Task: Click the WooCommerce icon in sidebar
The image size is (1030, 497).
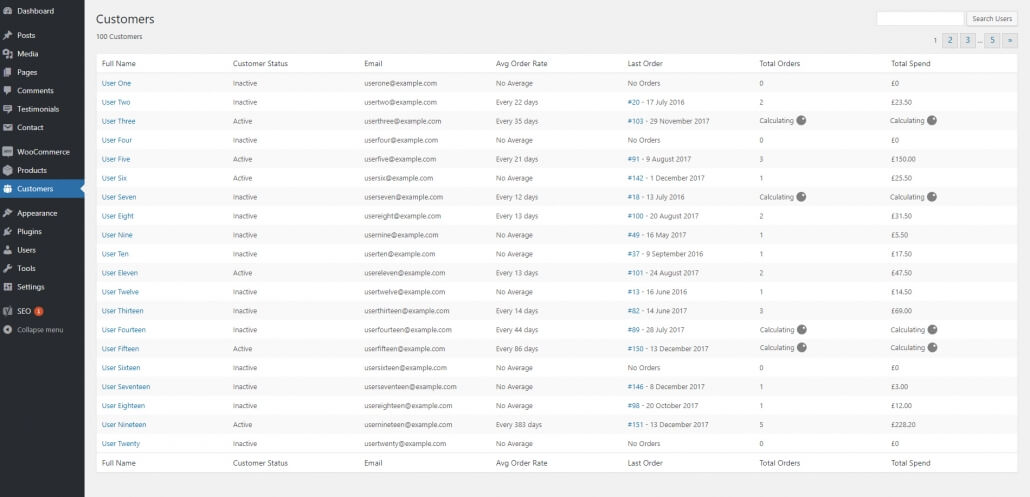Action: pyautogui.click(x=8, y=152)
